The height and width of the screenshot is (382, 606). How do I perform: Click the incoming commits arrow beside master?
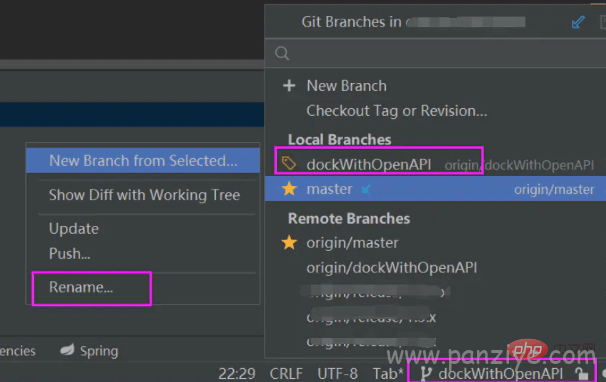[366, 189]
